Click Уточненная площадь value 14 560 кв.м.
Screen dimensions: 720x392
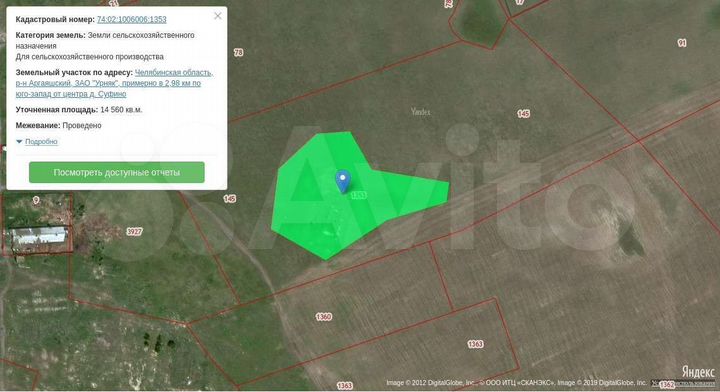pos(121,110)
